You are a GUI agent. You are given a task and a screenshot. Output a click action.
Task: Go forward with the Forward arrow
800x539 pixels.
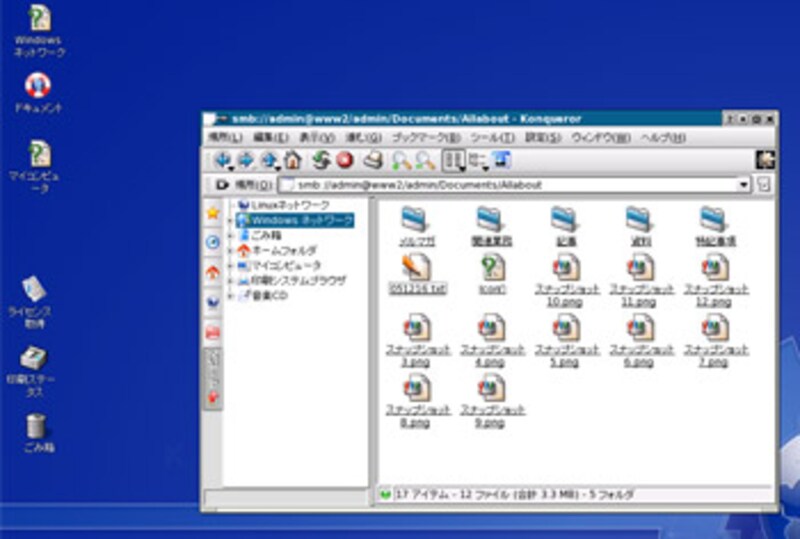(246, 160)
